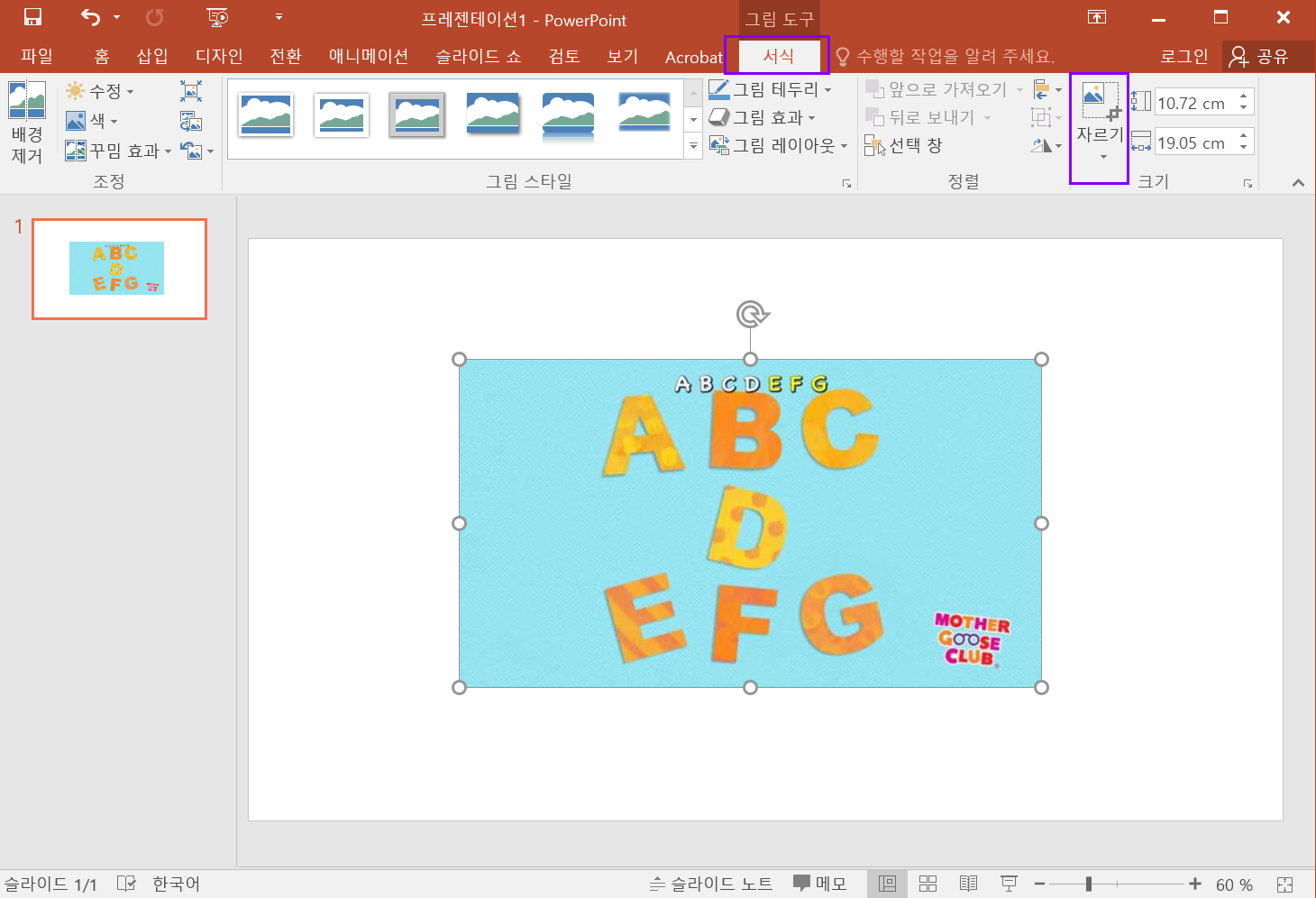The width and height of the screenshot is (1316, 898).
Task: Click the zoom in plus button
Action: pos(1195,884)
